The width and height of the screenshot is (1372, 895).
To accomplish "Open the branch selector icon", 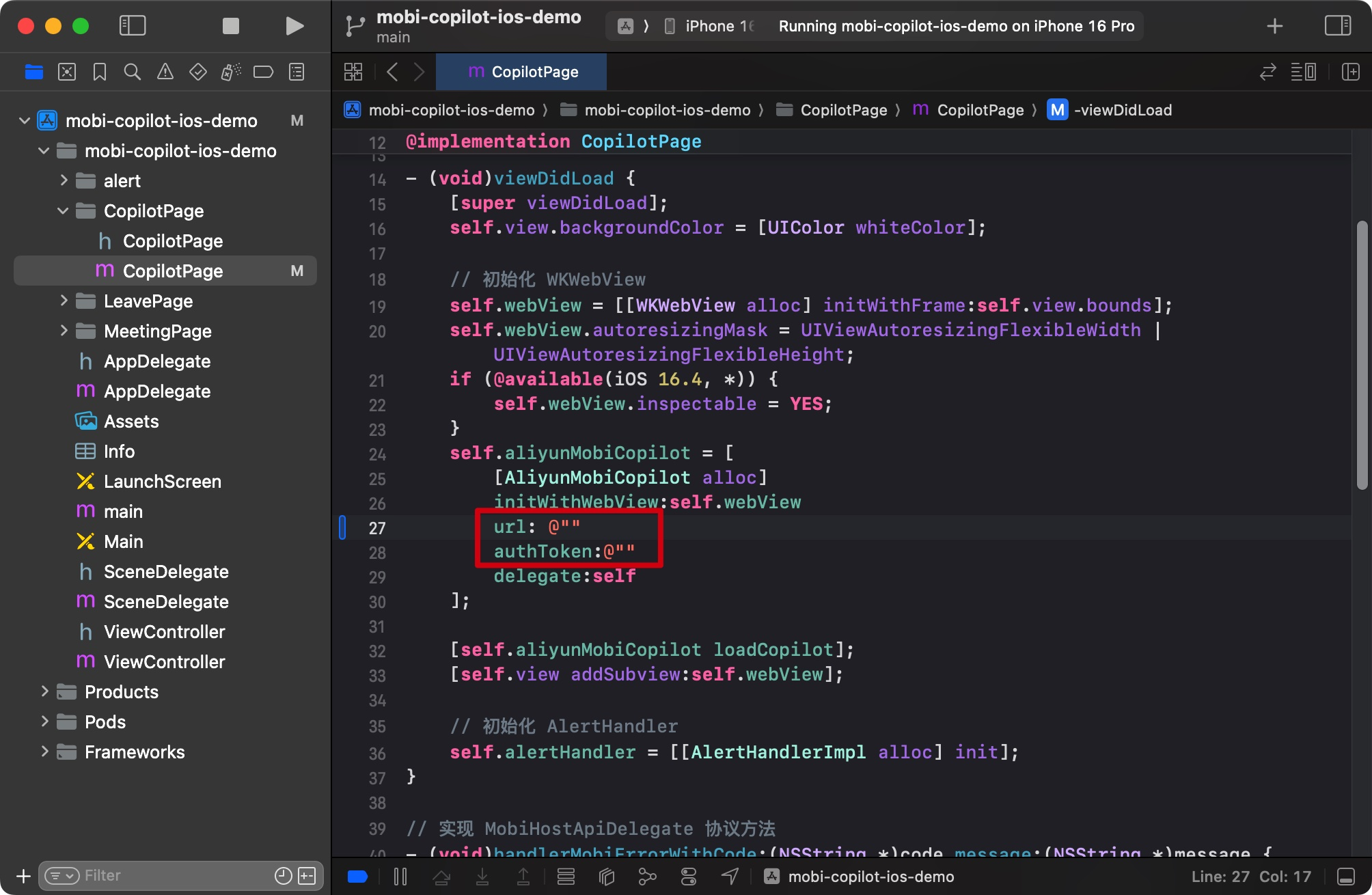I will (x=355, y=26).
